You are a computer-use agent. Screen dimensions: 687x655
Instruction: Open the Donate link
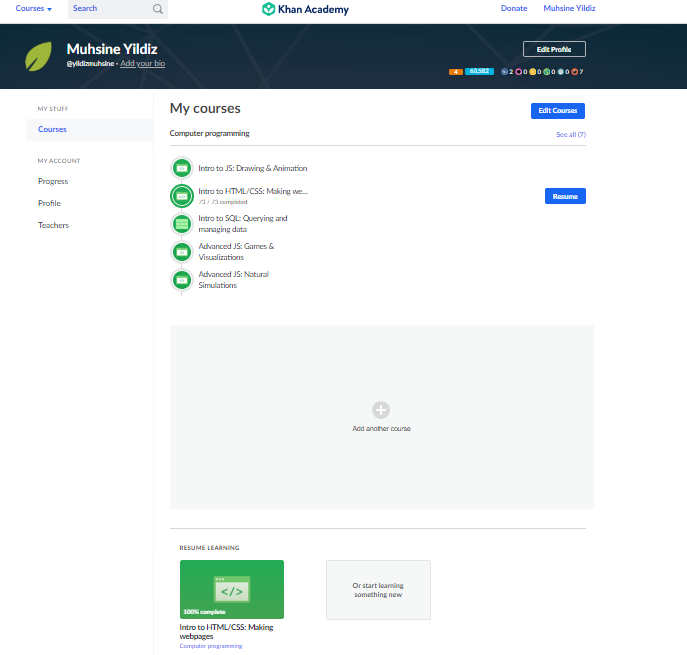(514, 8)
